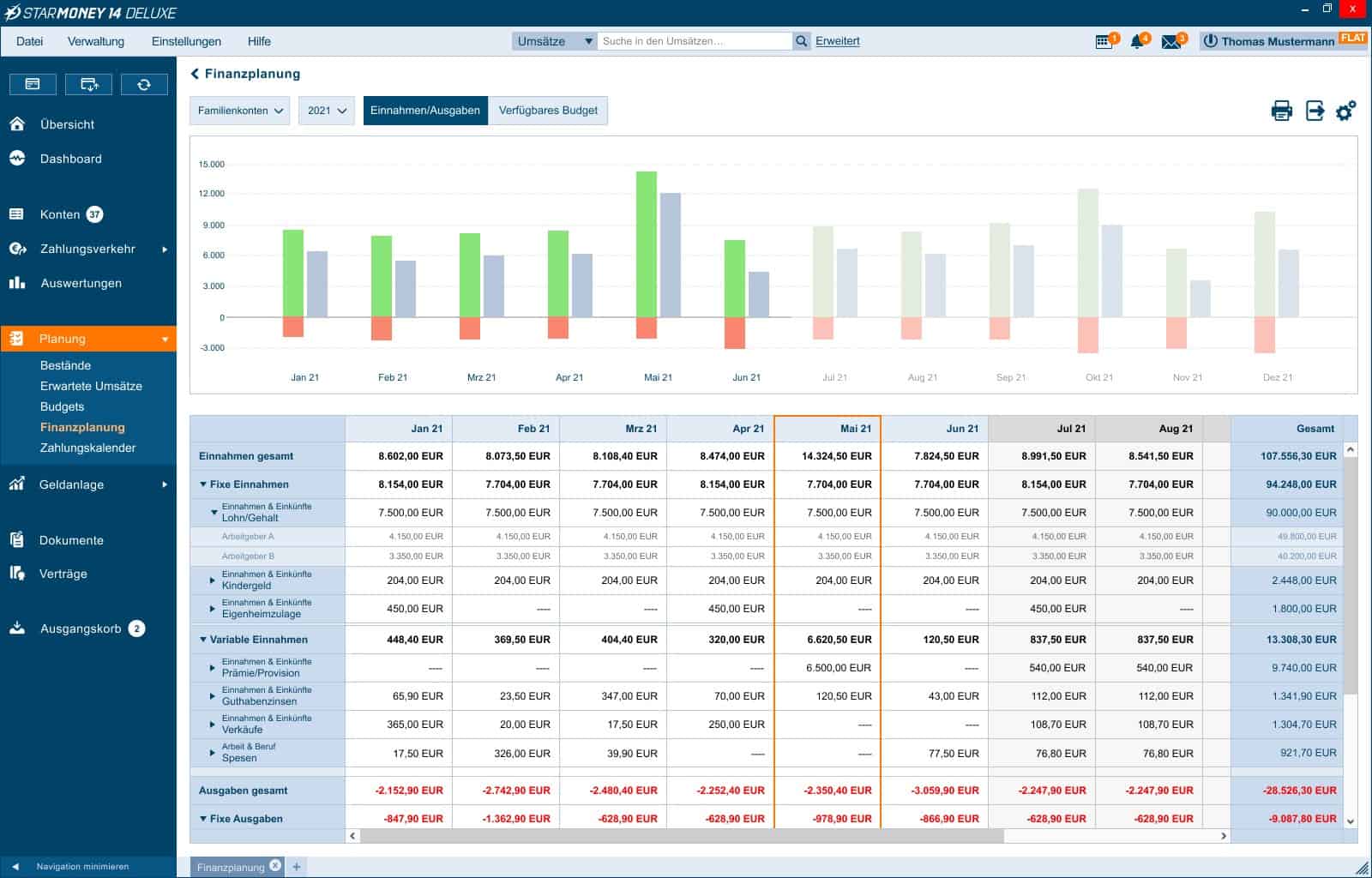Open the bell notifications icon
This screenshot has width=1372, height=878.
tap(1138, 41)
